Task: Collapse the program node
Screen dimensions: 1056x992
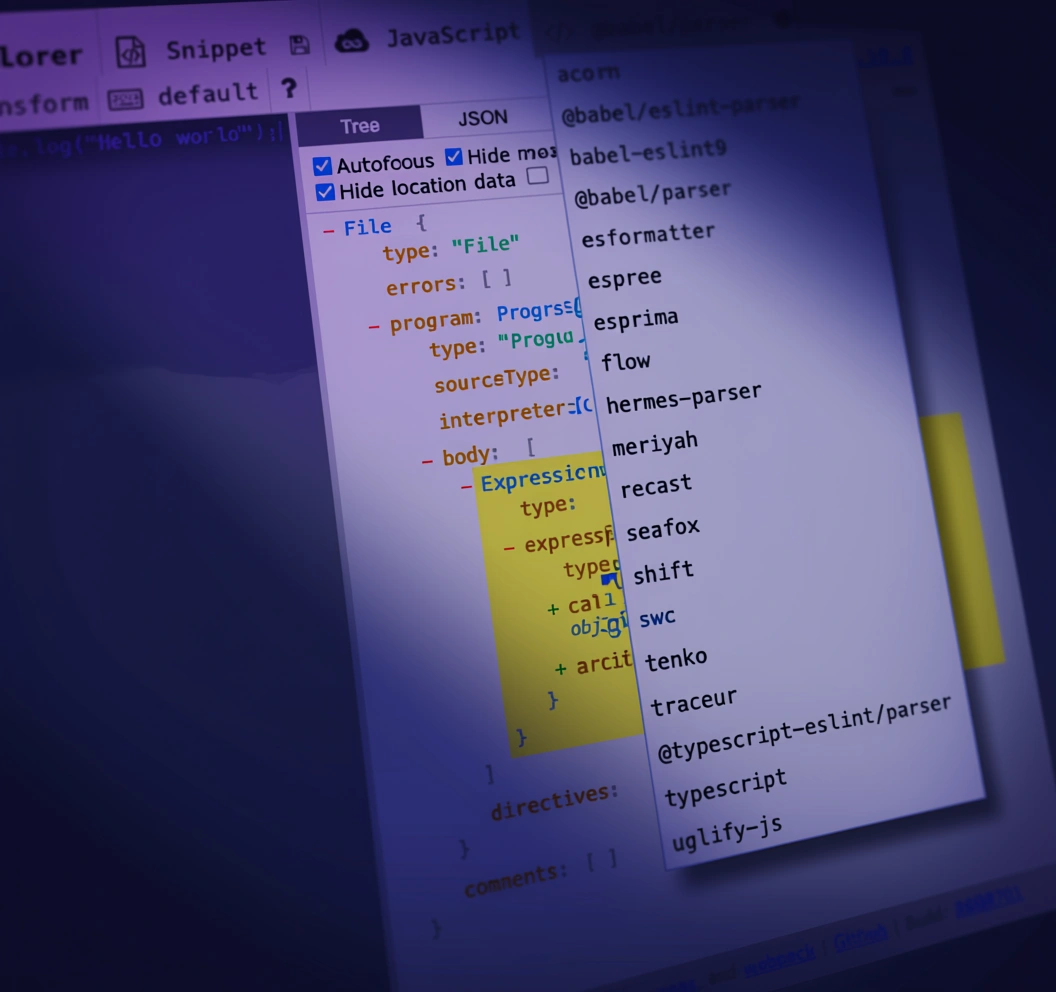Action: [x=374, y=326]
